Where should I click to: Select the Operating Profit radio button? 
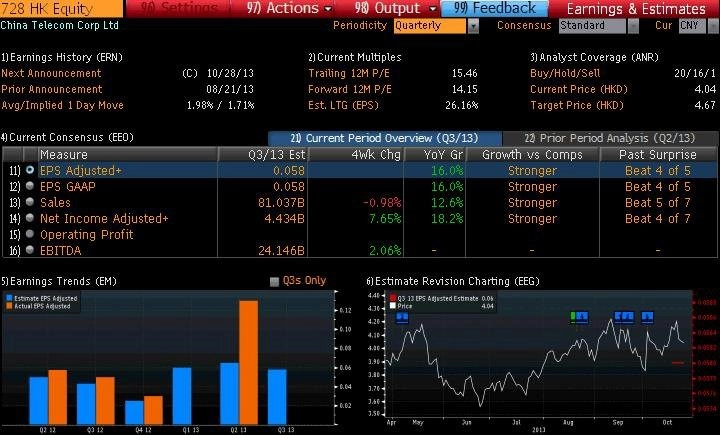pos(30,234)
